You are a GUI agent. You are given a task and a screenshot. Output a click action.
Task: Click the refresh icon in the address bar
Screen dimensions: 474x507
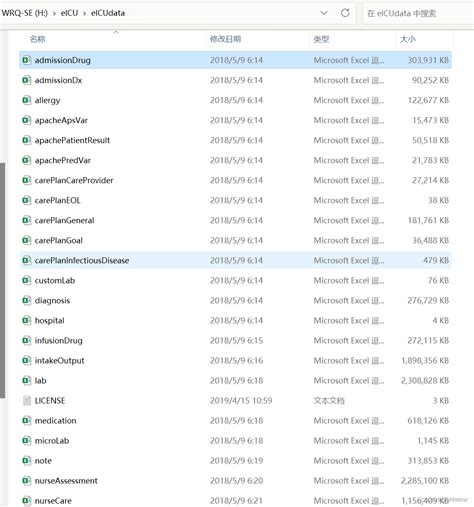click(345, 13)
